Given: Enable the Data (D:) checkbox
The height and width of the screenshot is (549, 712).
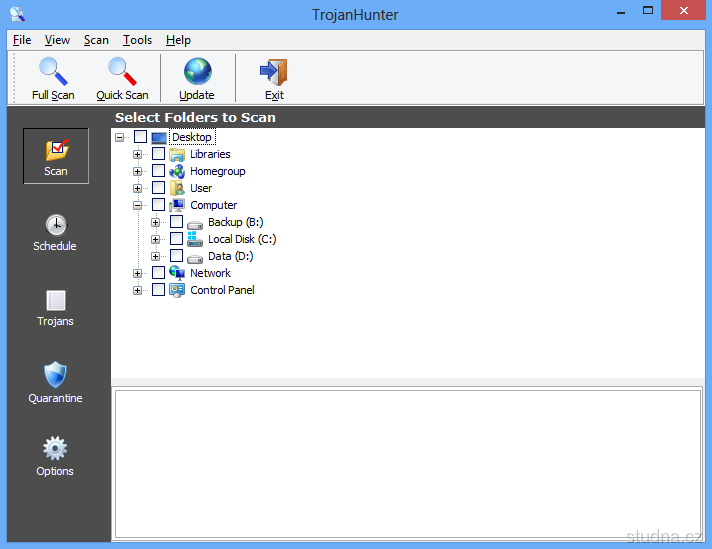Looking at the screenshot, I should tap(177, 256).
